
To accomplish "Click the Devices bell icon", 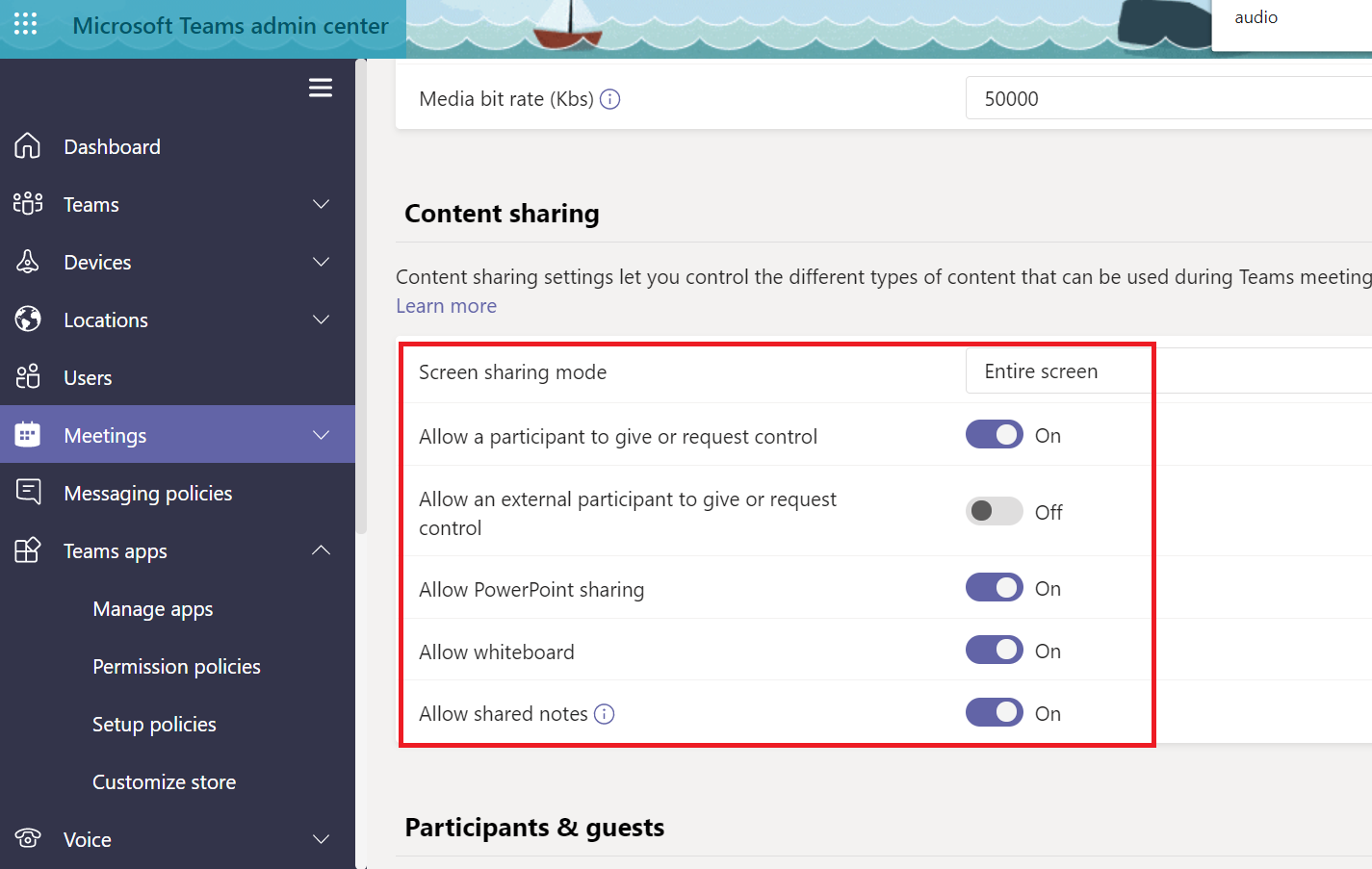I will pos(28,262).
